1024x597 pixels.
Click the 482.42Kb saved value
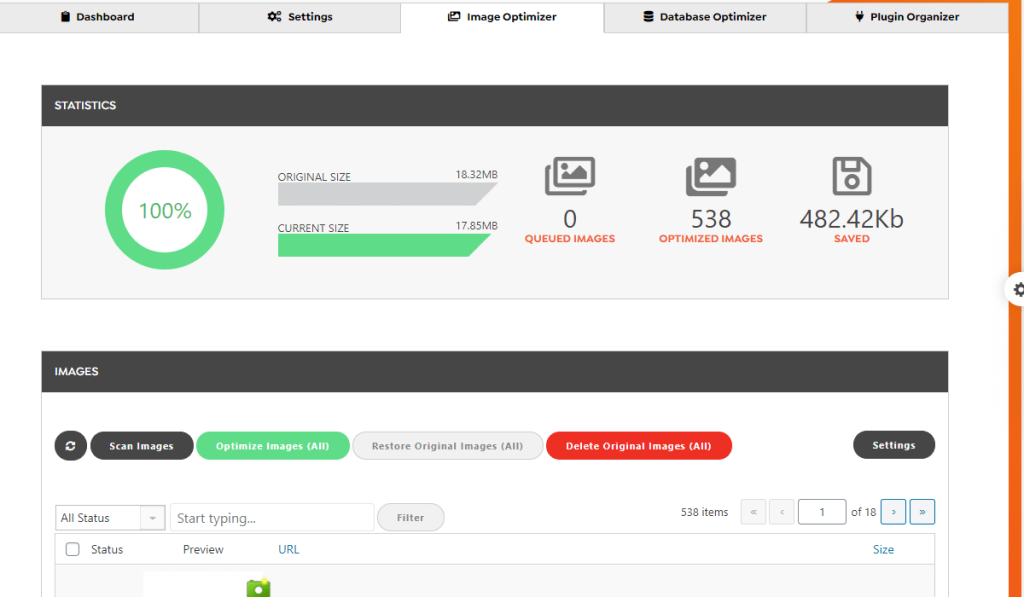(852, 219)
